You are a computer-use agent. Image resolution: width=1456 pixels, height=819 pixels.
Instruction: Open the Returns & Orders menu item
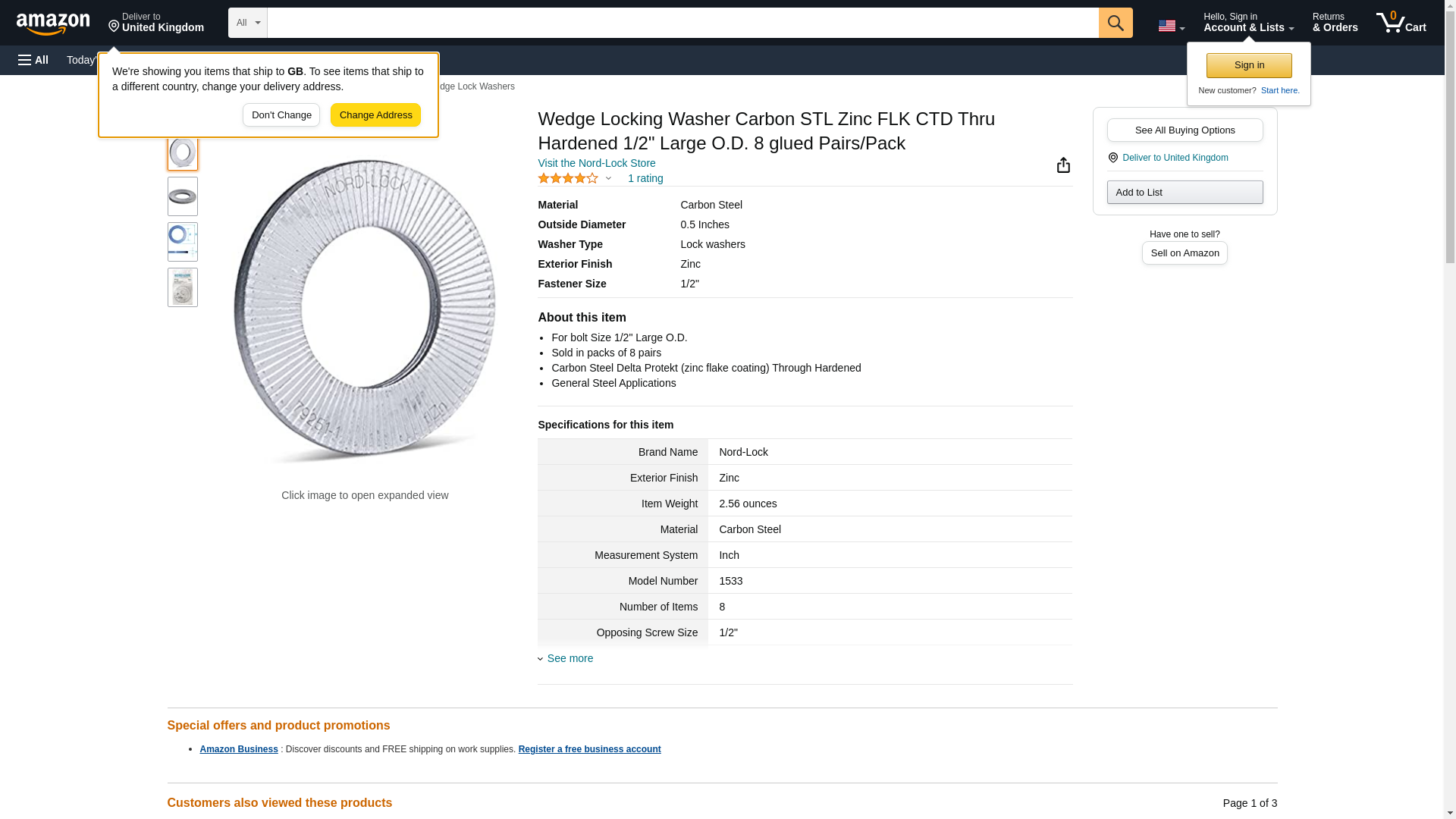pyautogui.click(x=1335, y=23)
